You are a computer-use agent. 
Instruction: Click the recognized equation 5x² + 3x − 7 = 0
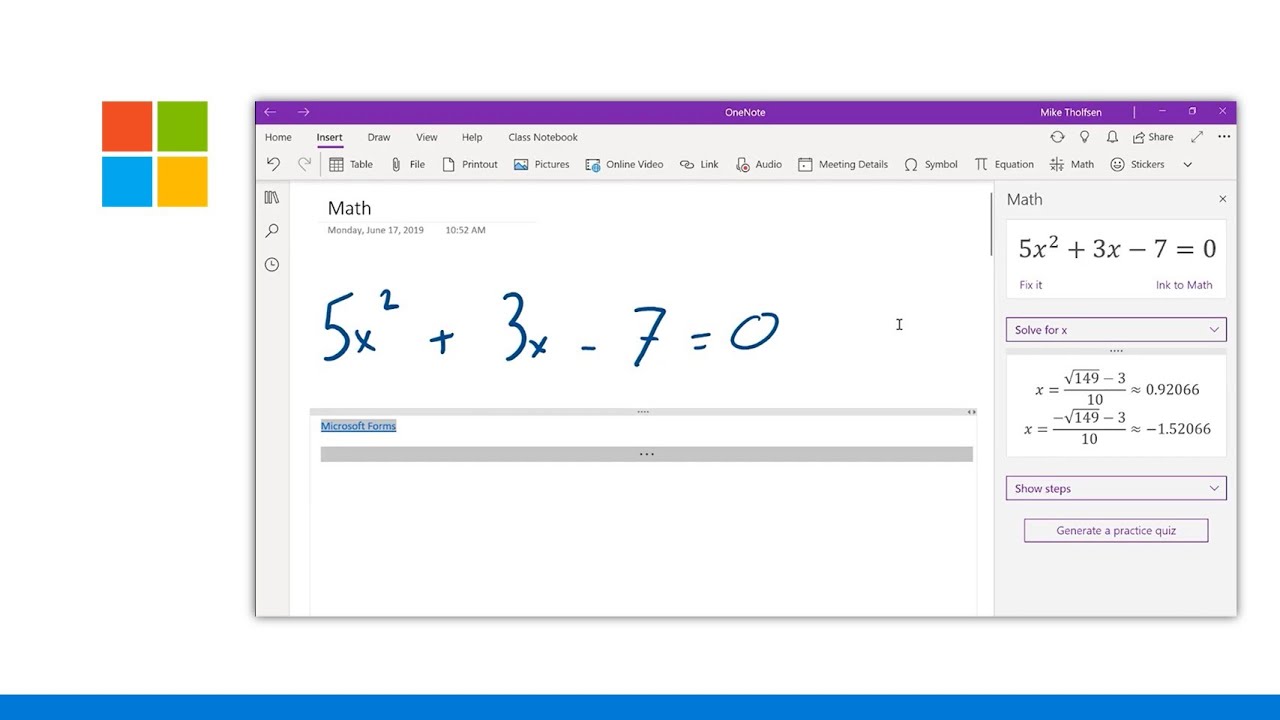(x=1117, y=248)
